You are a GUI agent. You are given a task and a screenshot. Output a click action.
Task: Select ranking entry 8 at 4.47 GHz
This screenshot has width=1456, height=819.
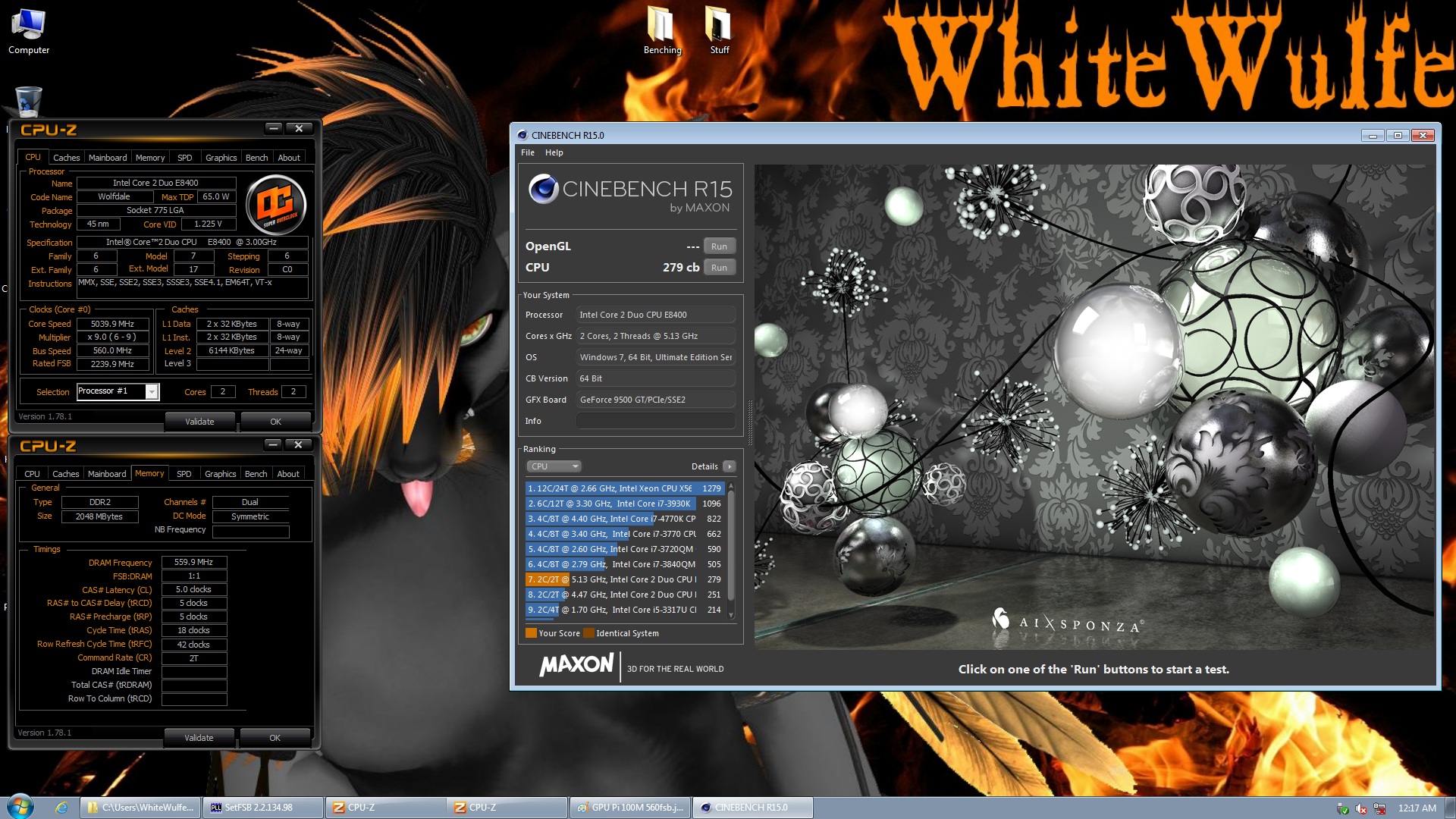point(625,595)
